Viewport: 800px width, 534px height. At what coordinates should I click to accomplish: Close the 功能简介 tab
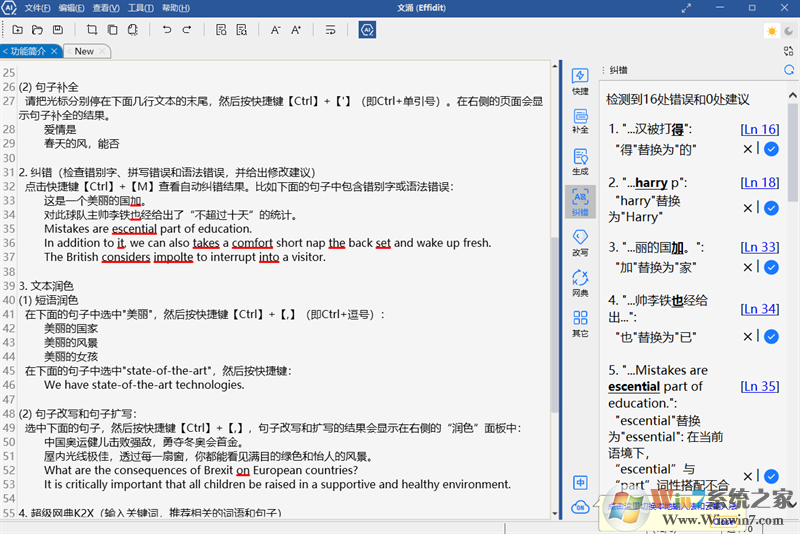coord(55,51)
